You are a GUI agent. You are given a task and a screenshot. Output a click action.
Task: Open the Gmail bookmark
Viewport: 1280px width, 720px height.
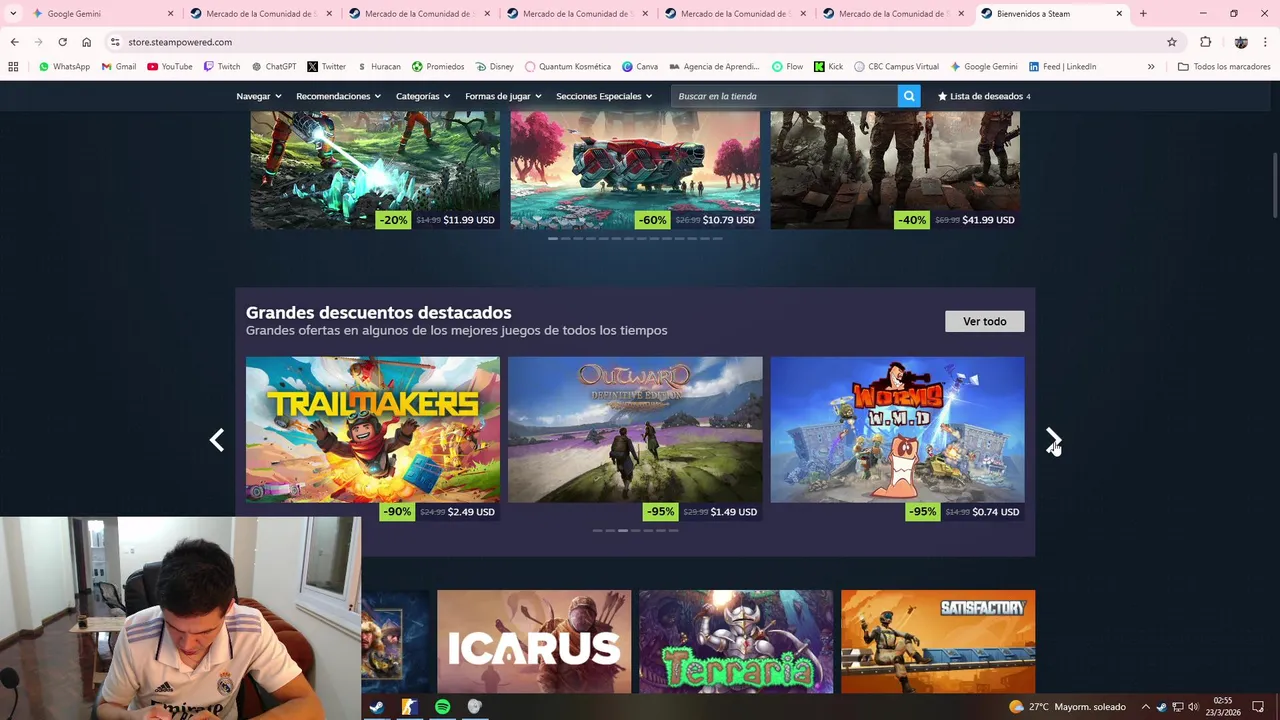click(x=119, y=67)
